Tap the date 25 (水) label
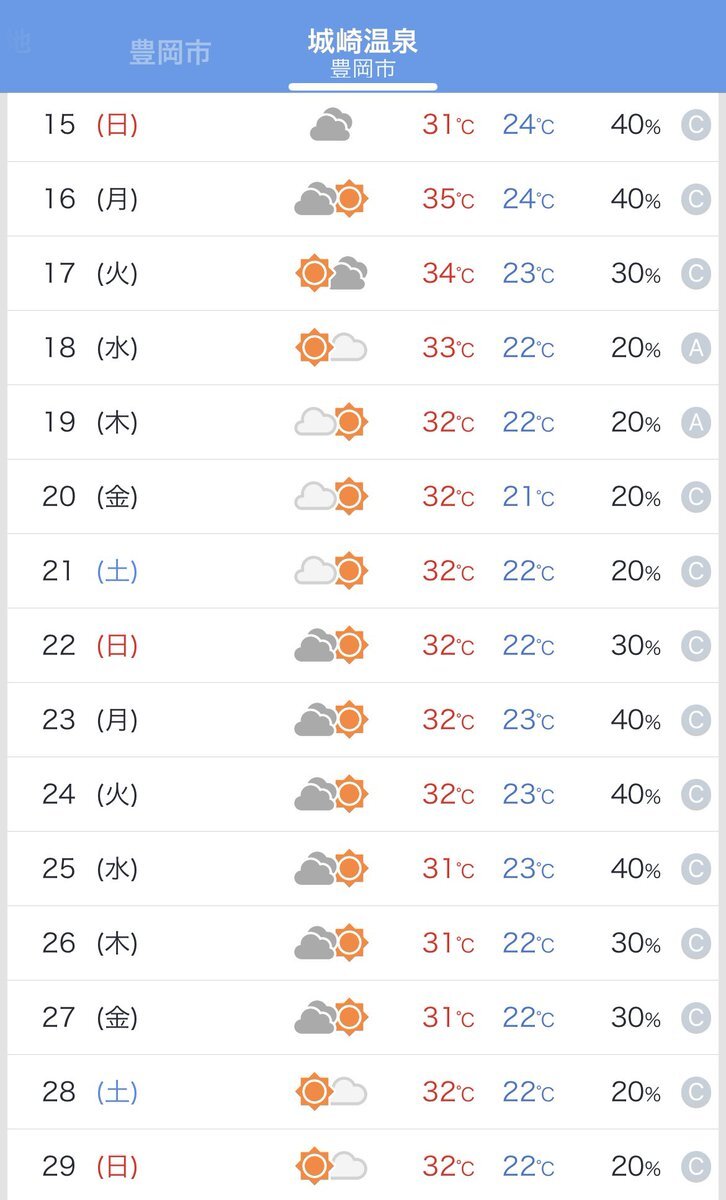The image size is (726, 1200). (x=90, y=869)
